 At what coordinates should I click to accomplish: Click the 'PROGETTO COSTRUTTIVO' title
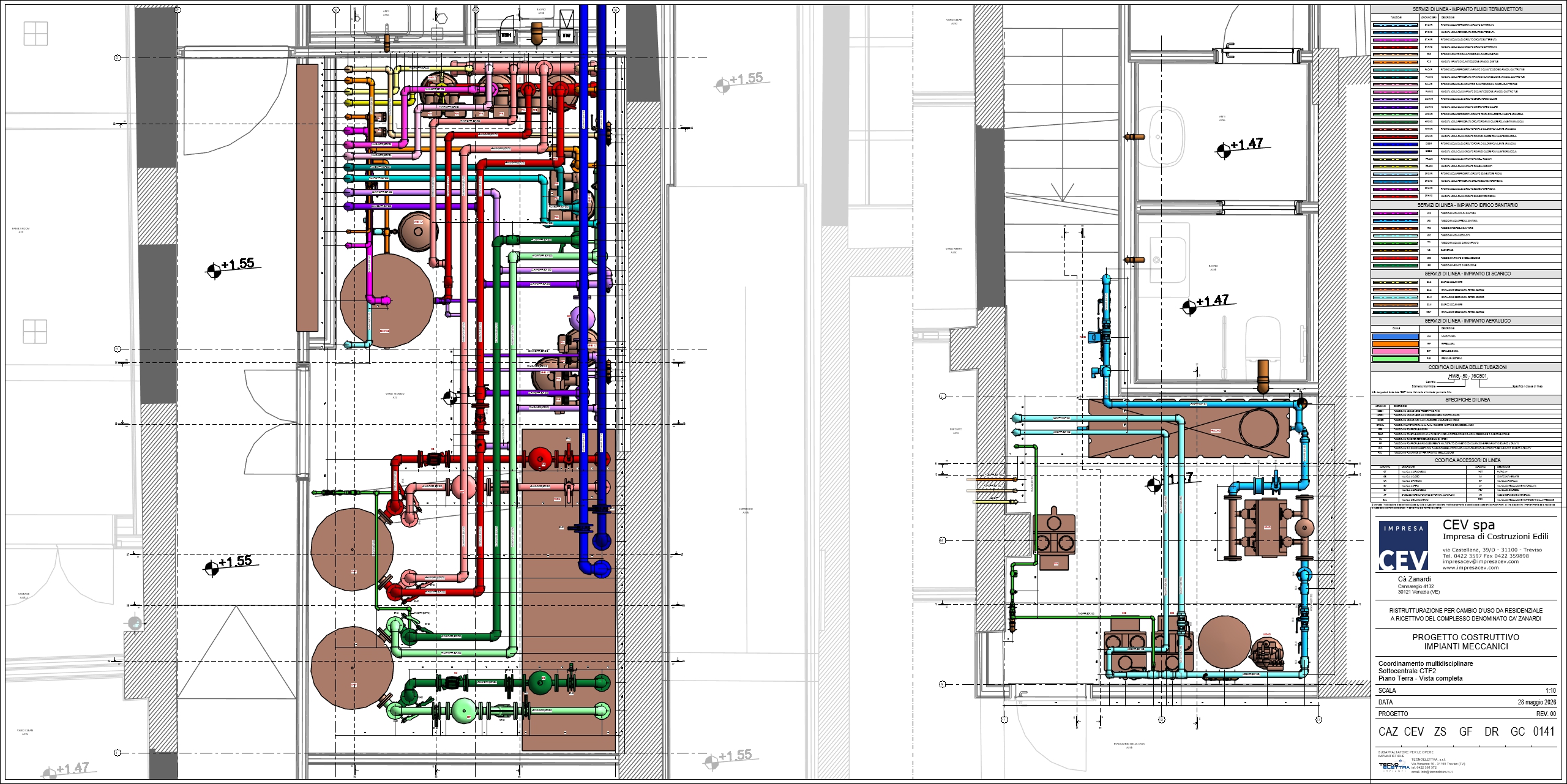point(1465,637)
